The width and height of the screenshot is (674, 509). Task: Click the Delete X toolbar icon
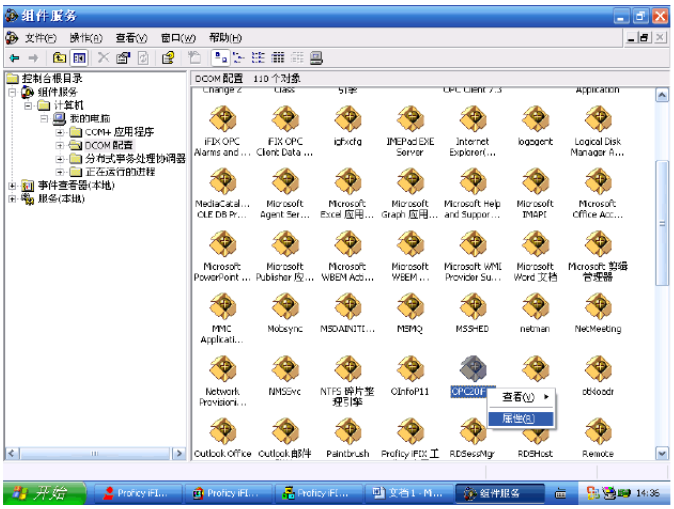point(103,58)
